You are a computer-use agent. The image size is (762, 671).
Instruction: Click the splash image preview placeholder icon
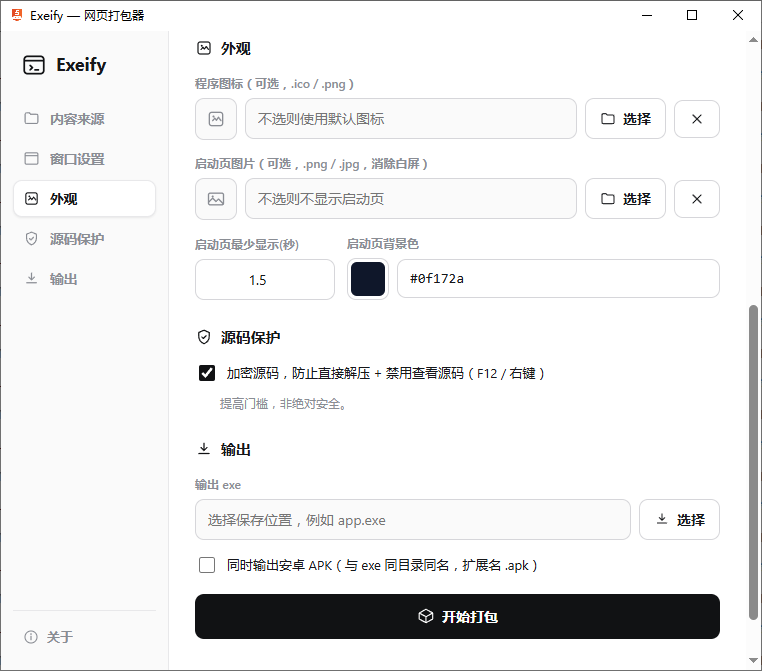click(216, 199)
